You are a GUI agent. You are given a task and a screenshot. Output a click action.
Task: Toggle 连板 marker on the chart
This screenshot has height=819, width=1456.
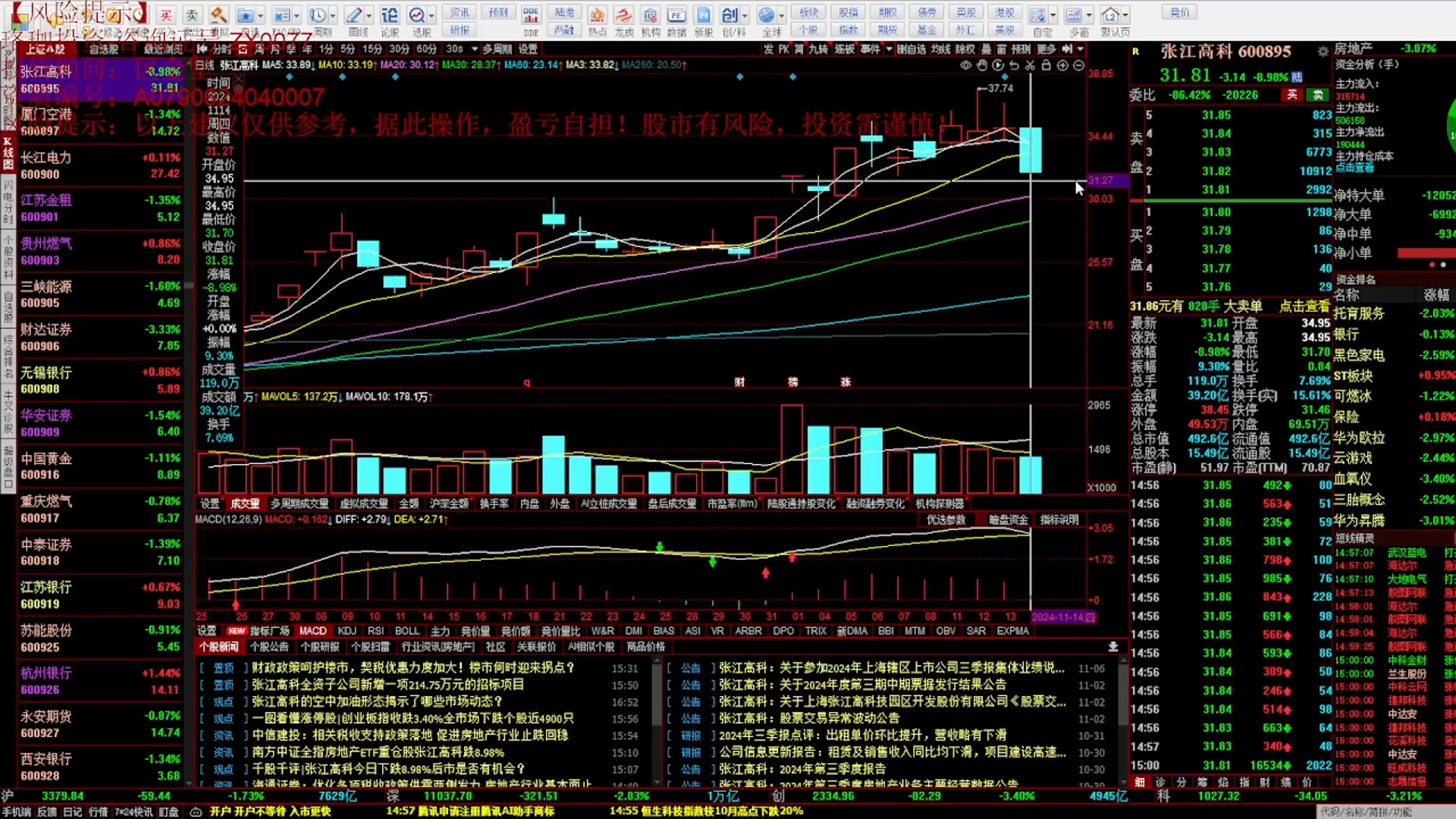coord(845,49)
